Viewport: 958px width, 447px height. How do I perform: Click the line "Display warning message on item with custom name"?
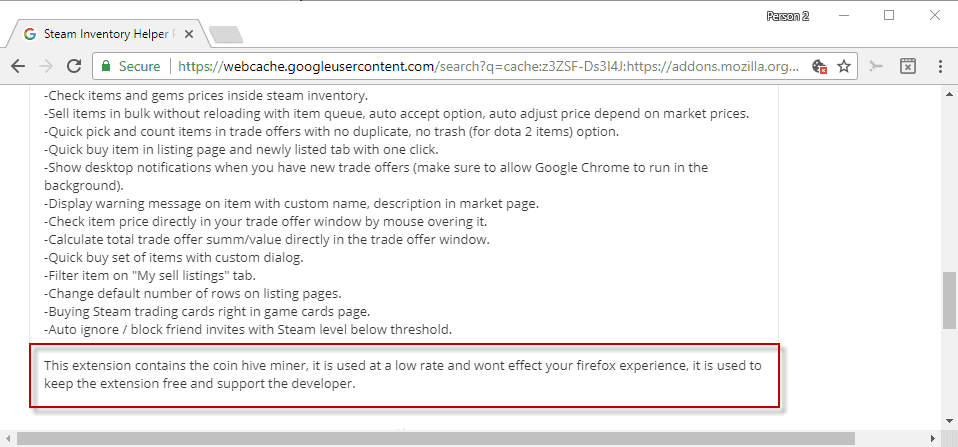[291, 203]
